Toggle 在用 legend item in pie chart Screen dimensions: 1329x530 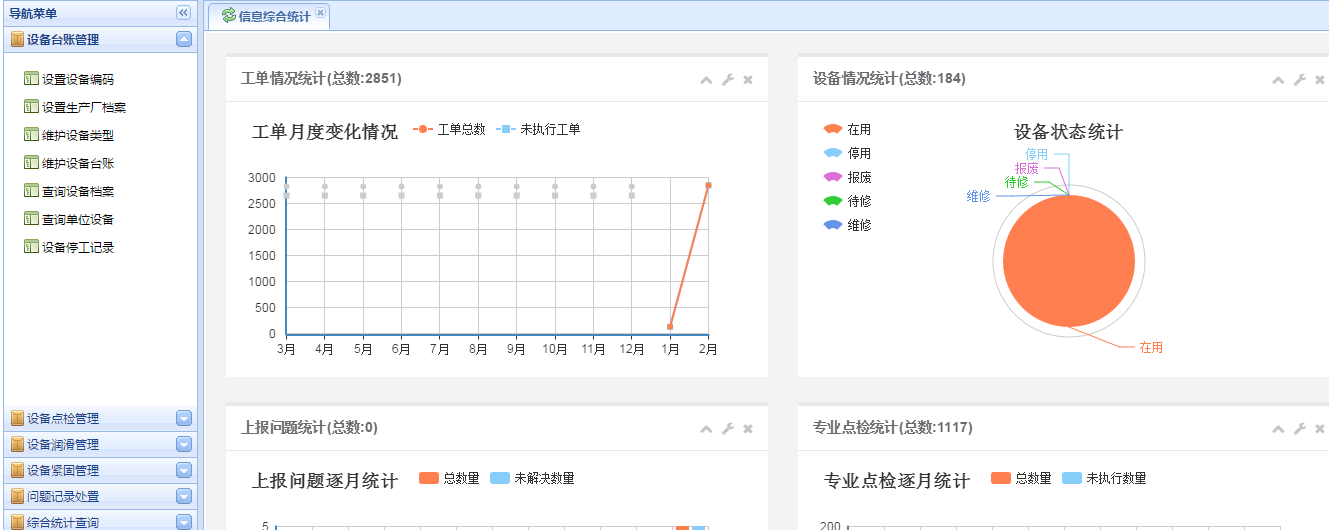(x=847, y=129)
